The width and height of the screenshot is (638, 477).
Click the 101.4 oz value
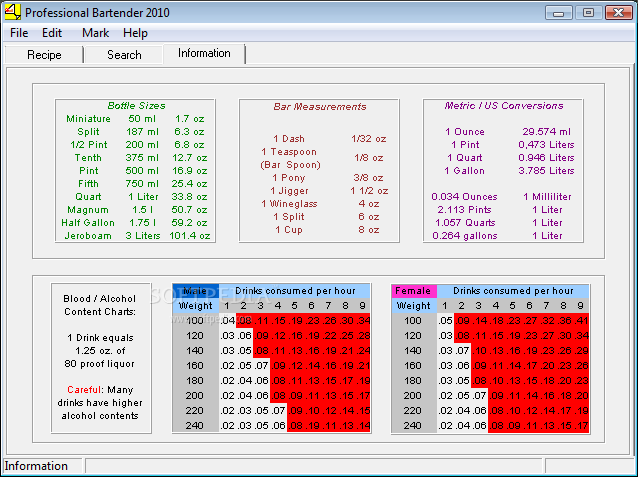[190, 236]
